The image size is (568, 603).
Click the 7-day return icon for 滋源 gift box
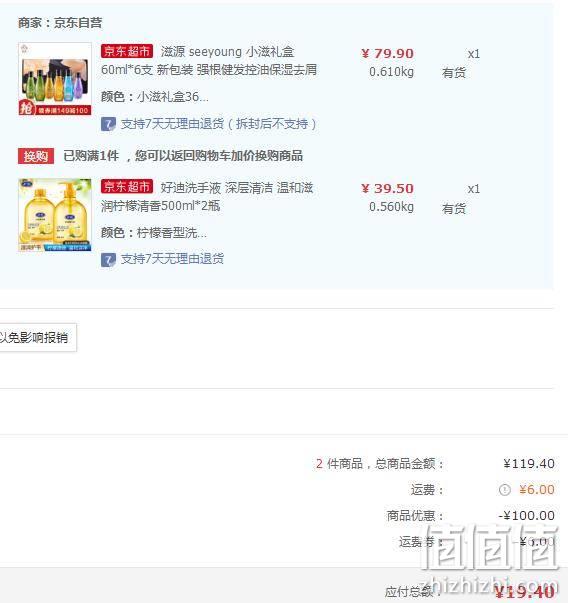pyautogui.click(x=108, y=124)
